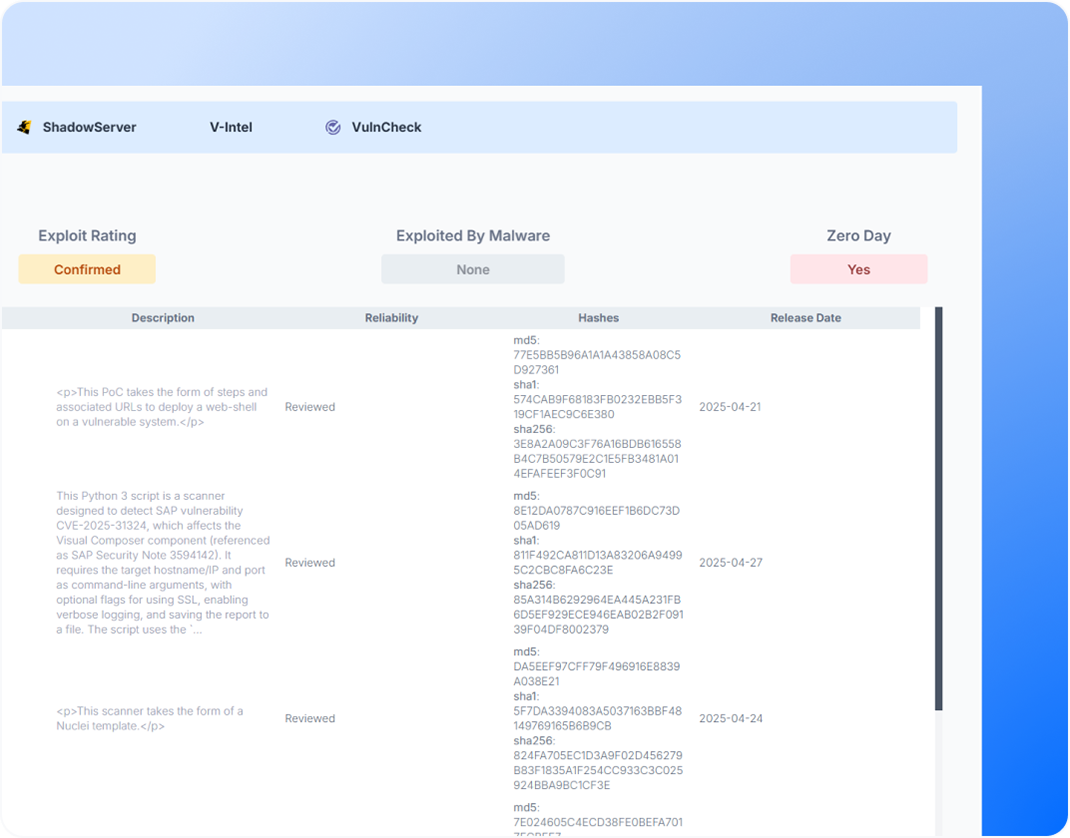Select sha256 hash starting 85A314B6292964EA
This screenshot has height=838, width=1070.
pos(598,614)
